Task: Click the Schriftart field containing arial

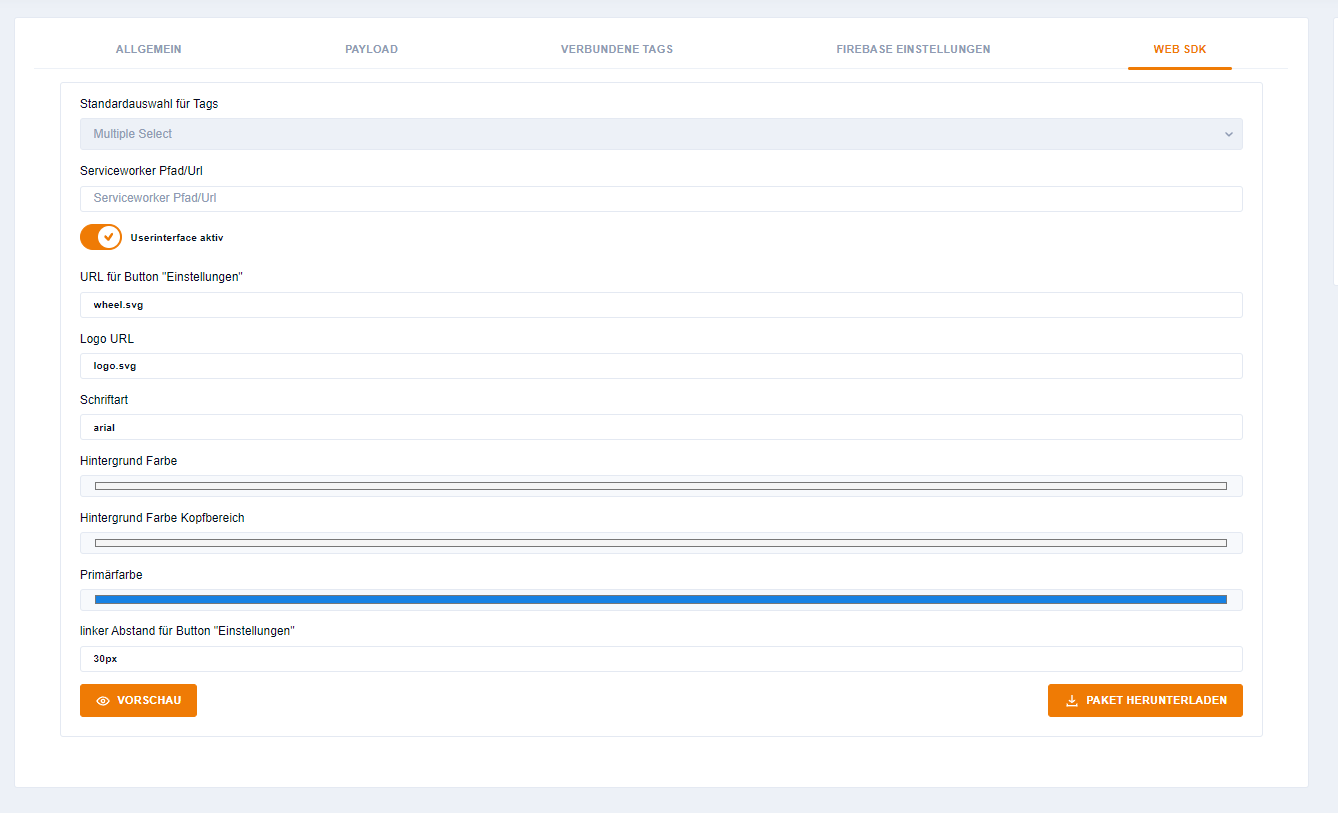Action: (661, 427)
